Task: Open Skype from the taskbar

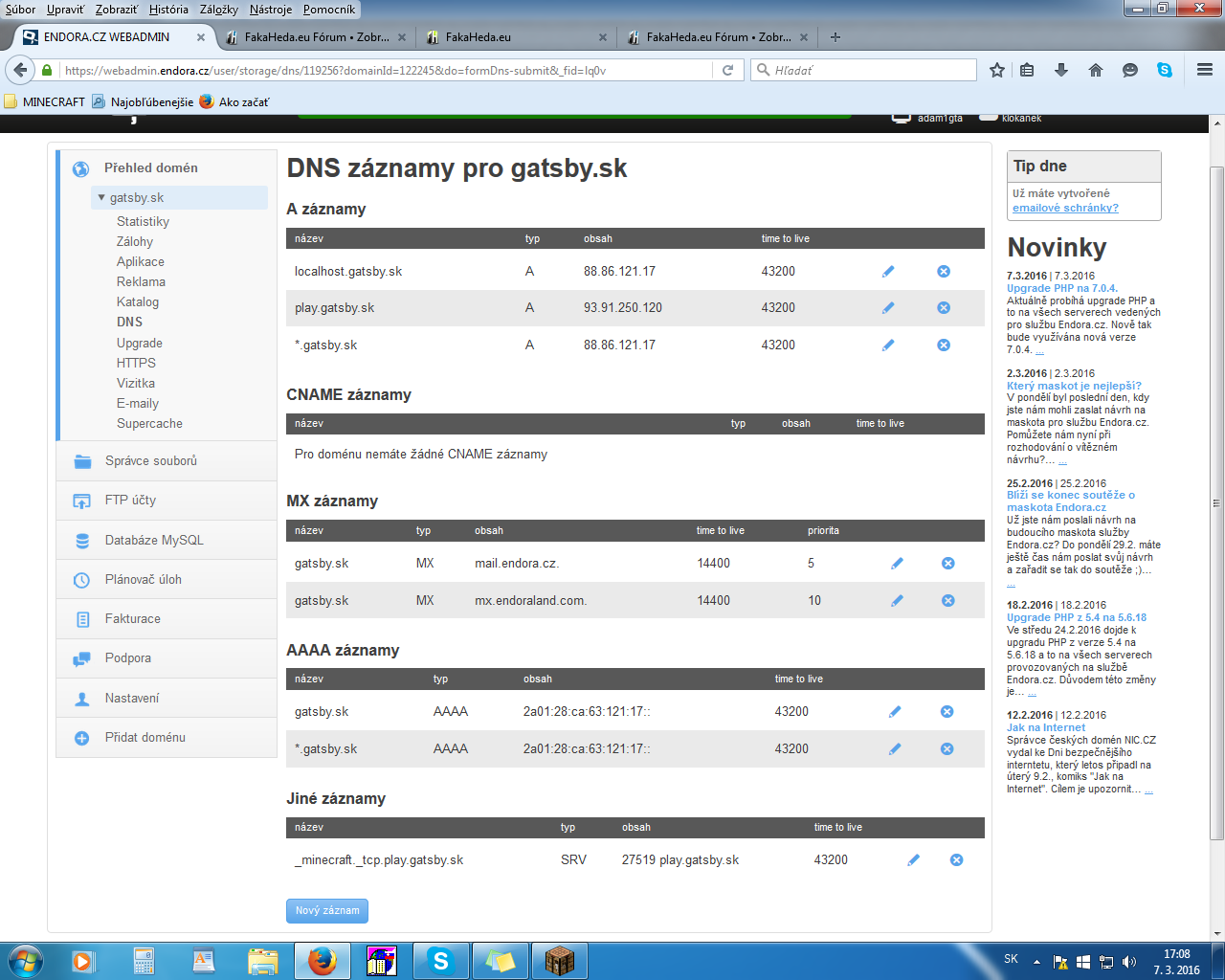Action: 441,960
